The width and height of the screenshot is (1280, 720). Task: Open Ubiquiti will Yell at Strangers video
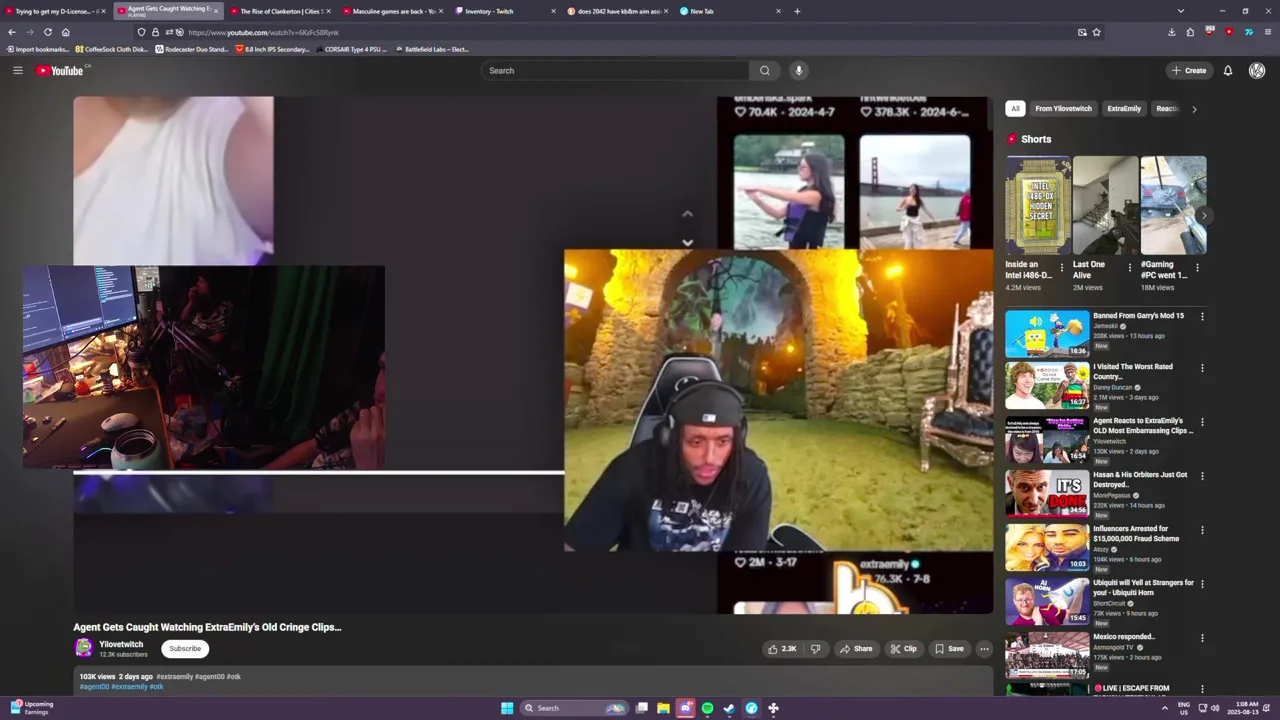click(1047, 602)
